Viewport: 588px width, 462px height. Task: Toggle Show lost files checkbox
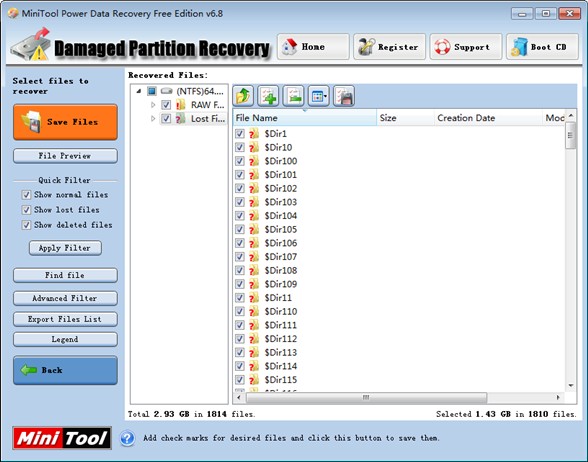[26, 210]
